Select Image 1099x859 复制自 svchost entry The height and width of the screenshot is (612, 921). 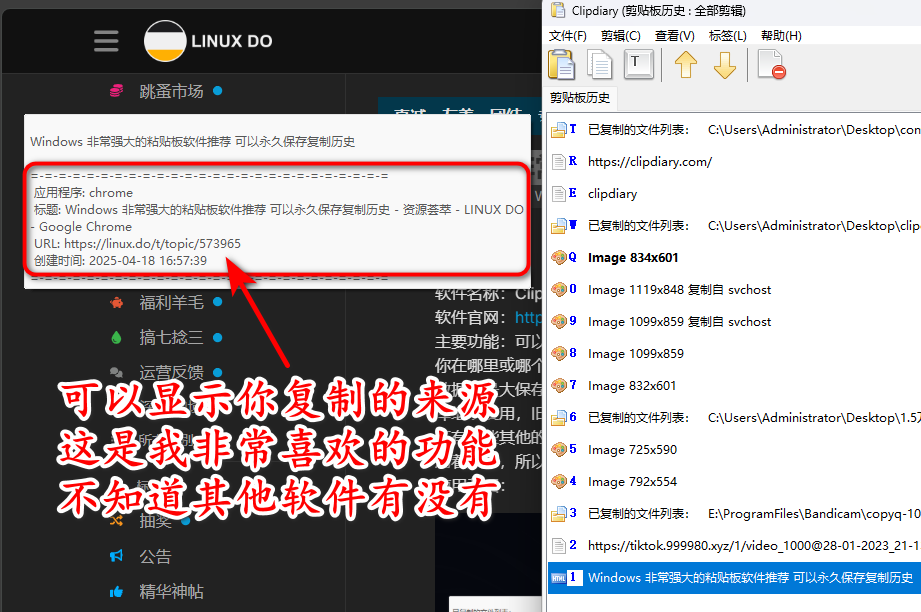[x=734, y=322]
